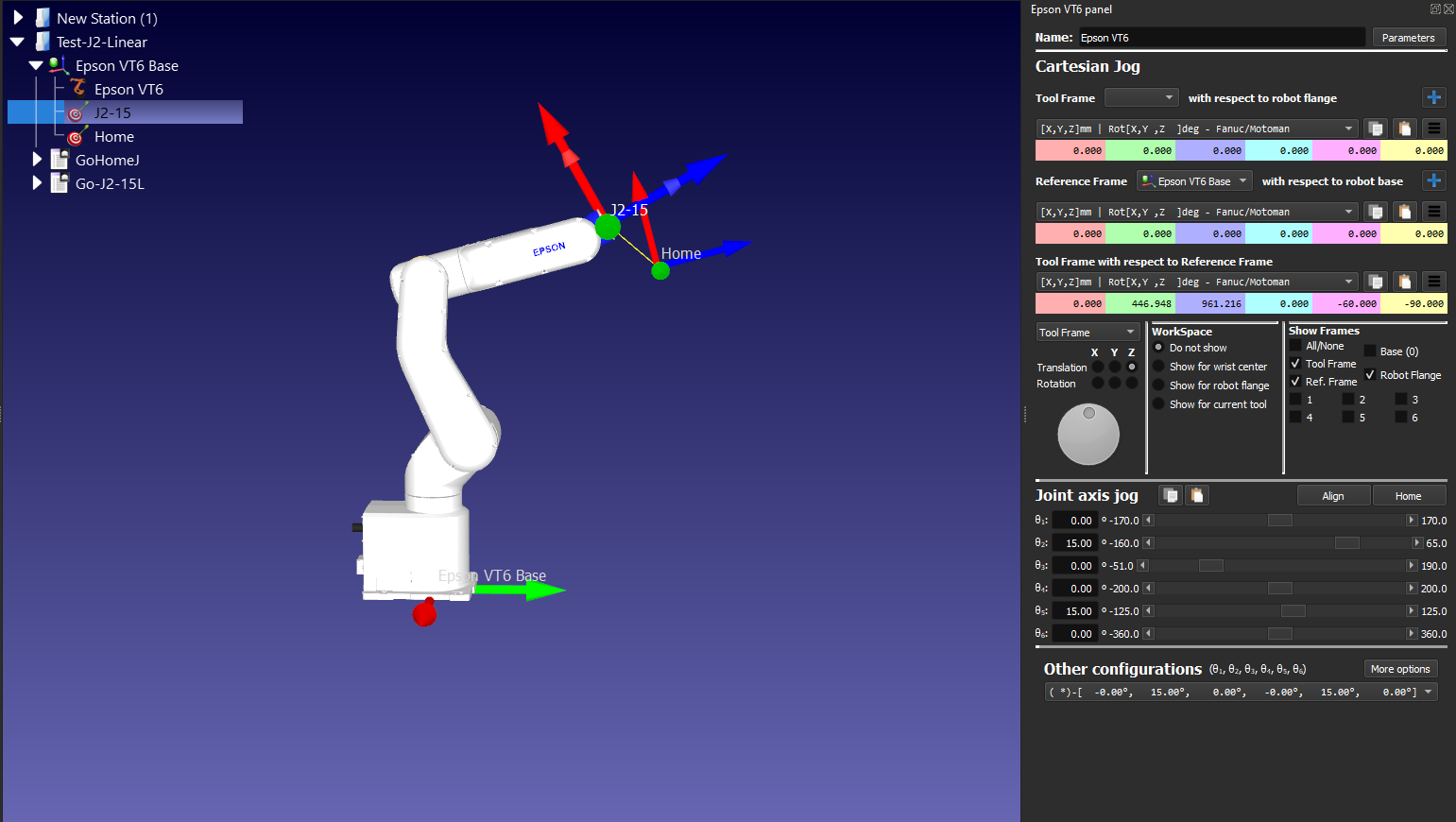Viewport: 1456px width, 822px height.
Task: Add a new tool frame with plus icon
Action: click(1433, 97)
